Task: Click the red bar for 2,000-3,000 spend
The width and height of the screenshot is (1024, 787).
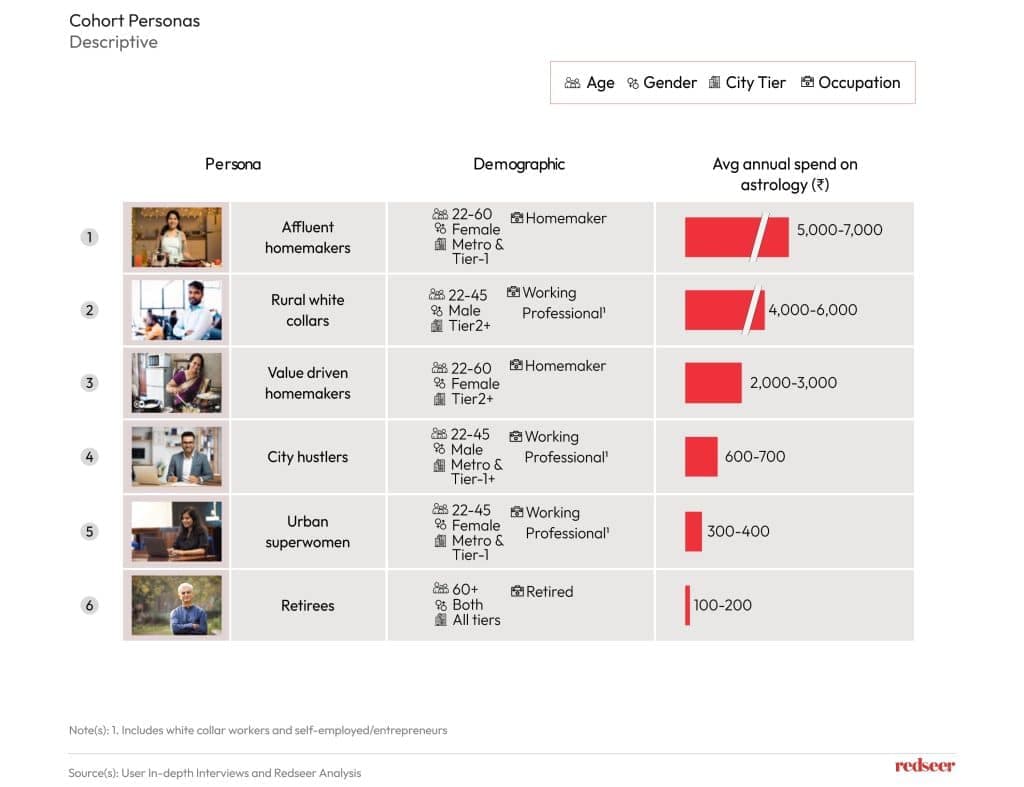Action: [x=713, y=383]
